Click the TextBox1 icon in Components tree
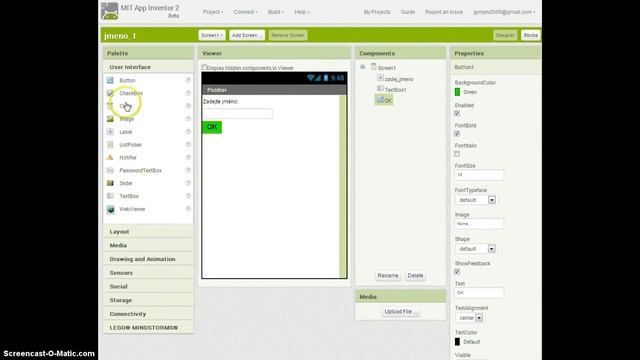Image resolution: width=640 pixels, height=360 pixels. click(380, 89)
